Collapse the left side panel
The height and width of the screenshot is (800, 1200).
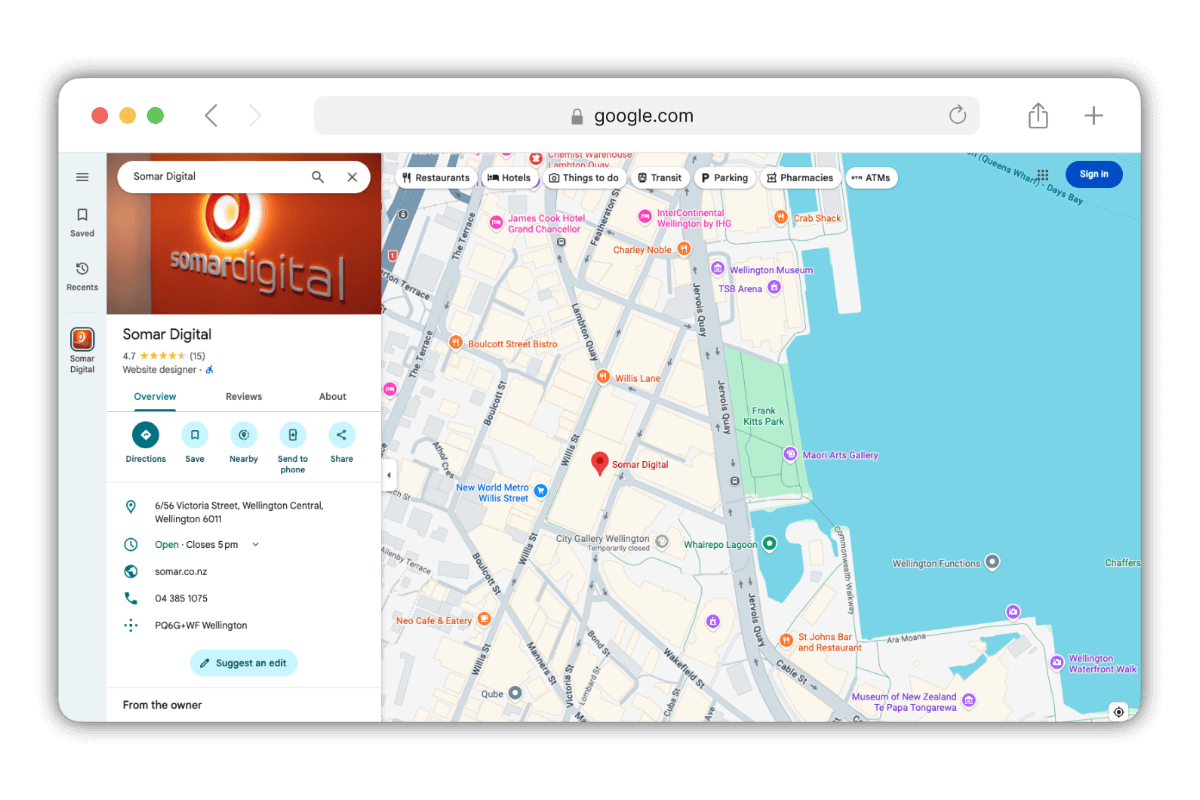[389, 475]
